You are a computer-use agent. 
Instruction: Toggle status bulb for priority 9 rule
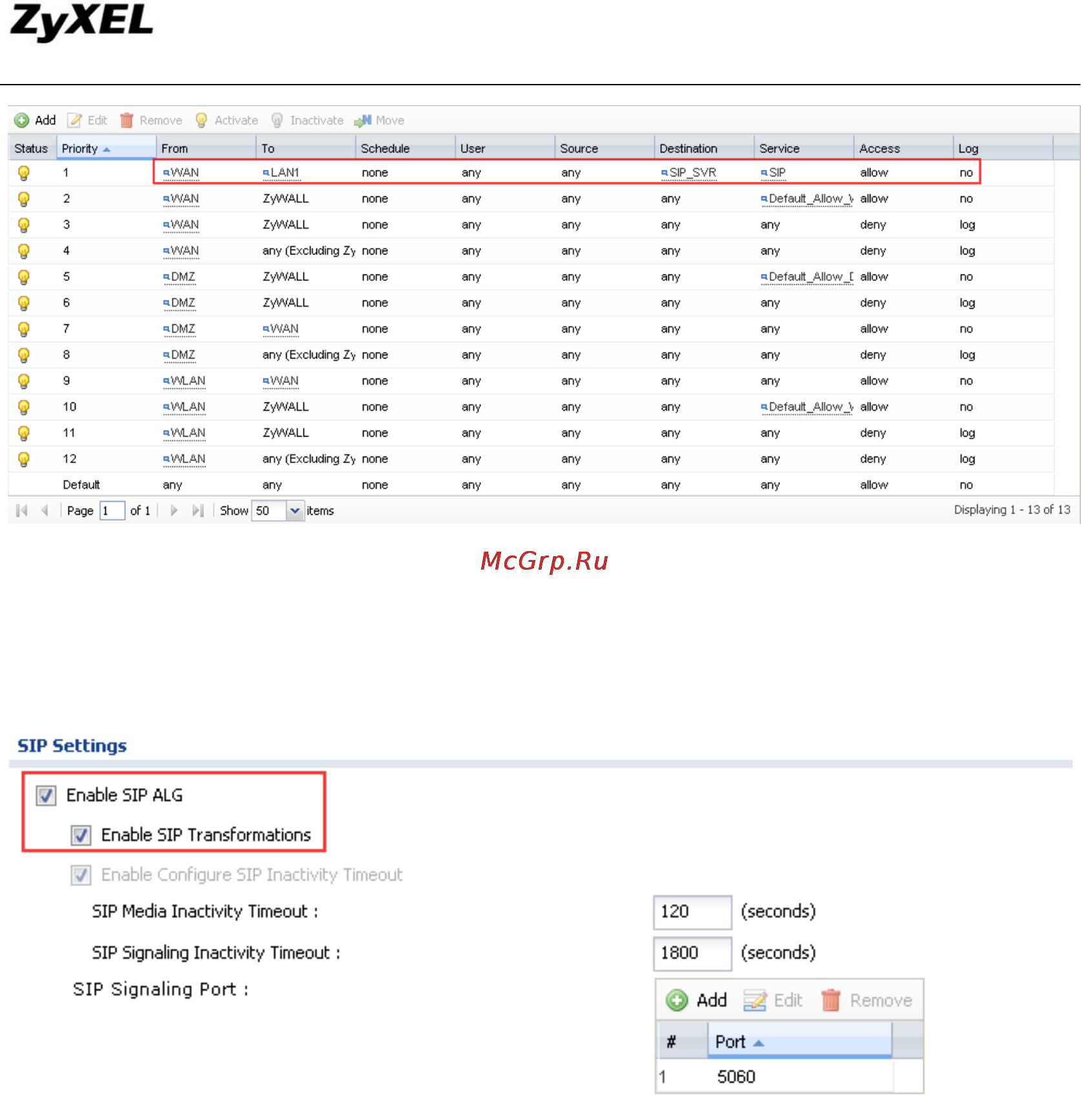pyautogui.click(x=24, y=381)
